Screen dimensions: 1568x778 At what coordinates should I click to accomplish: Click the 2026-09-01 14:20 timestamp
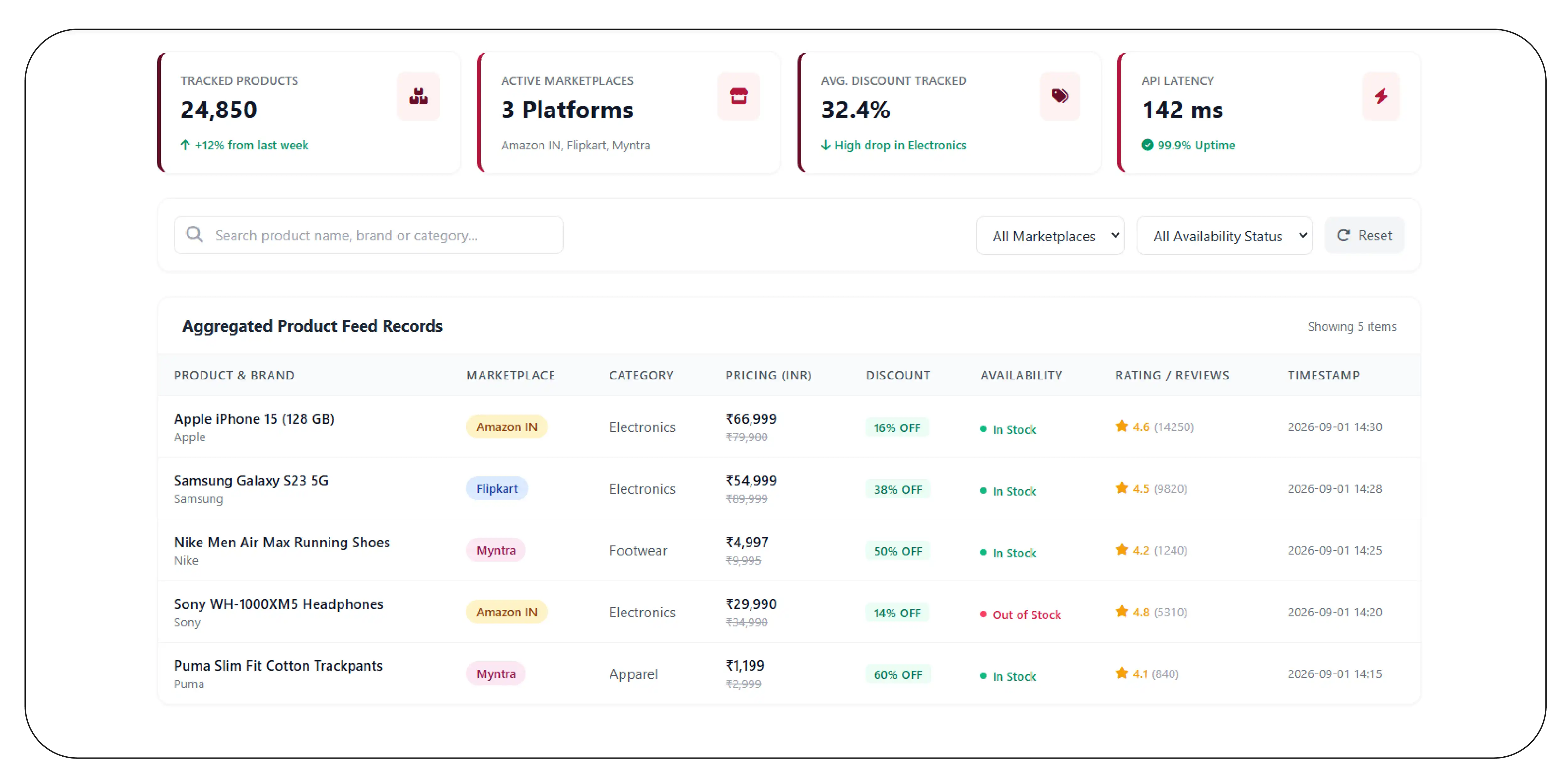1334,612
